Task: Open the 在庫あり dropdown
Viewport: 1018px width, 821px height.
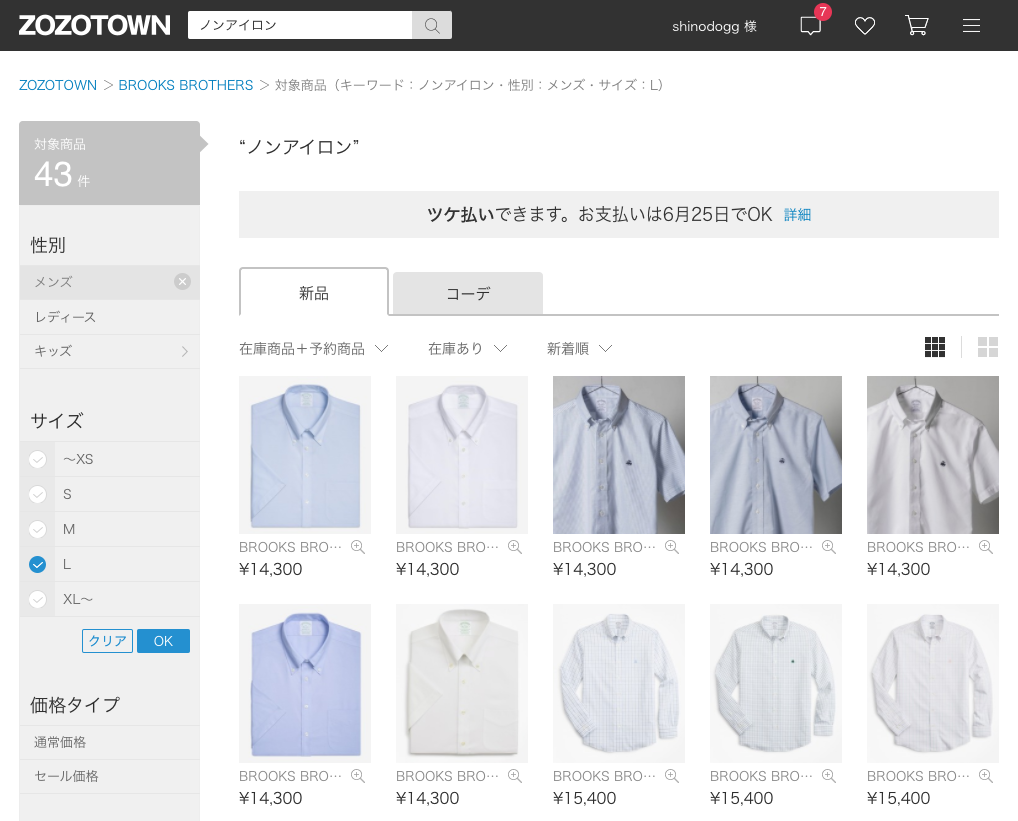Action: point(467,349)
